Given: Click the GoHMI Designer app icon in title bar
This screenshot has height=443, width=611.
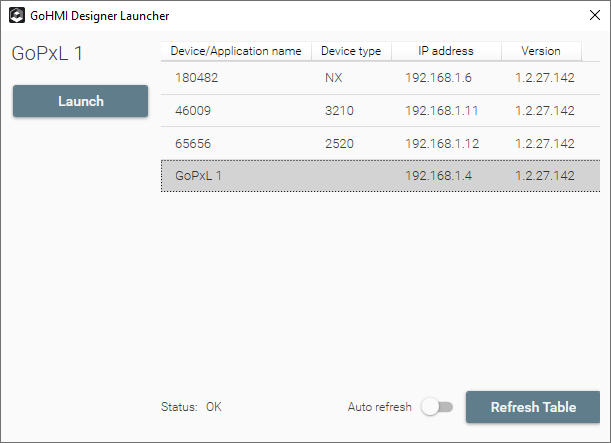Looking at the screenshot, I should click(x=17, y=16).
